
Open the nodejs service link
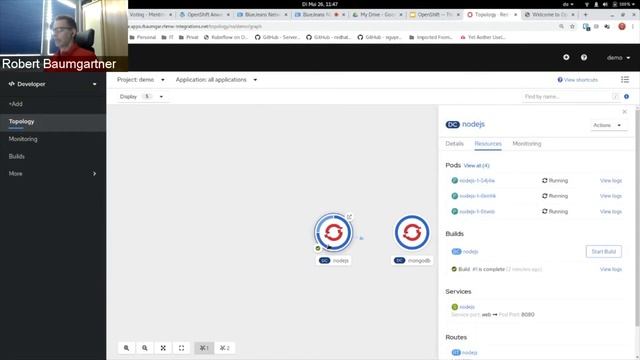tap(467, 307)
